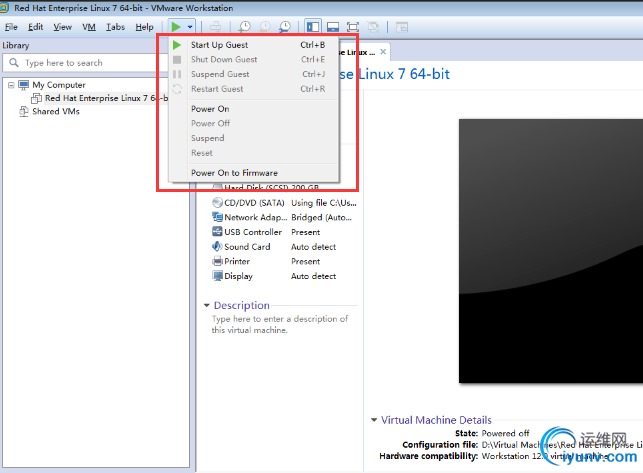Screen dimensions: 643x473
Task: Click the Display device
Action: tap(238, 276)
